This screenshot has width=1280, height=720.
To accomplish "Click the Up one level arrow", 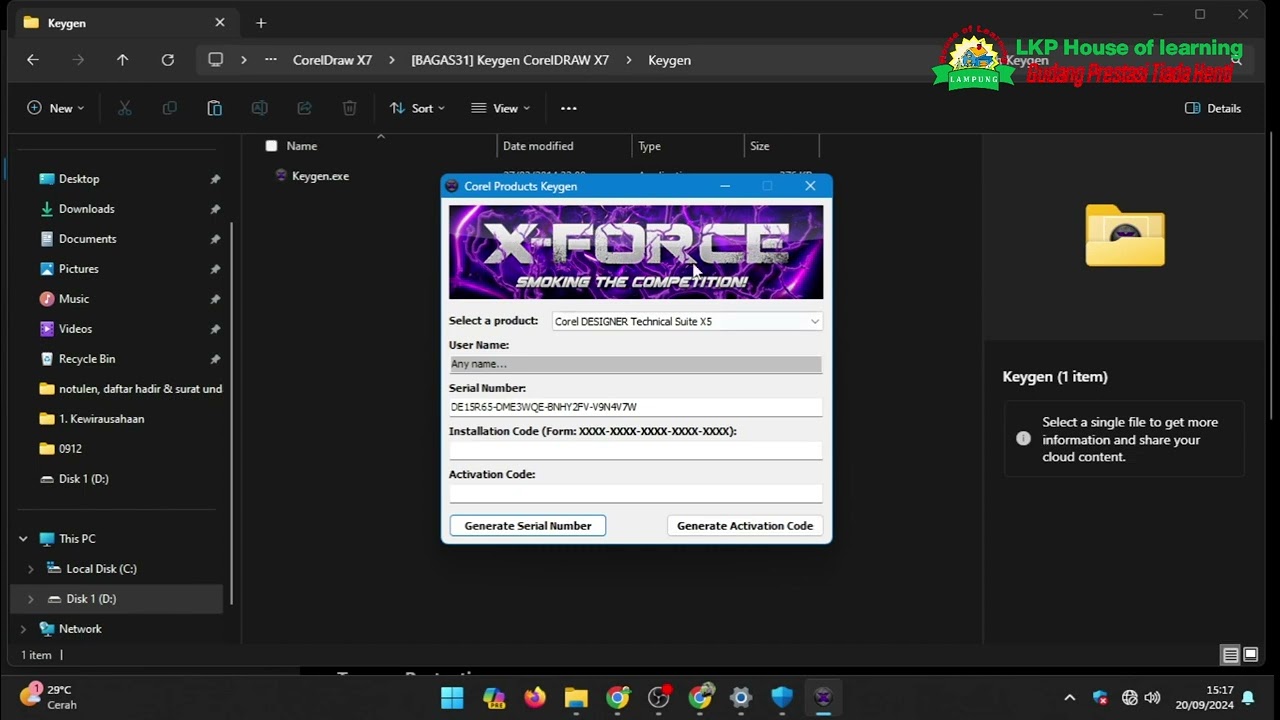I will pyautogui.click(x=122, y=60).
